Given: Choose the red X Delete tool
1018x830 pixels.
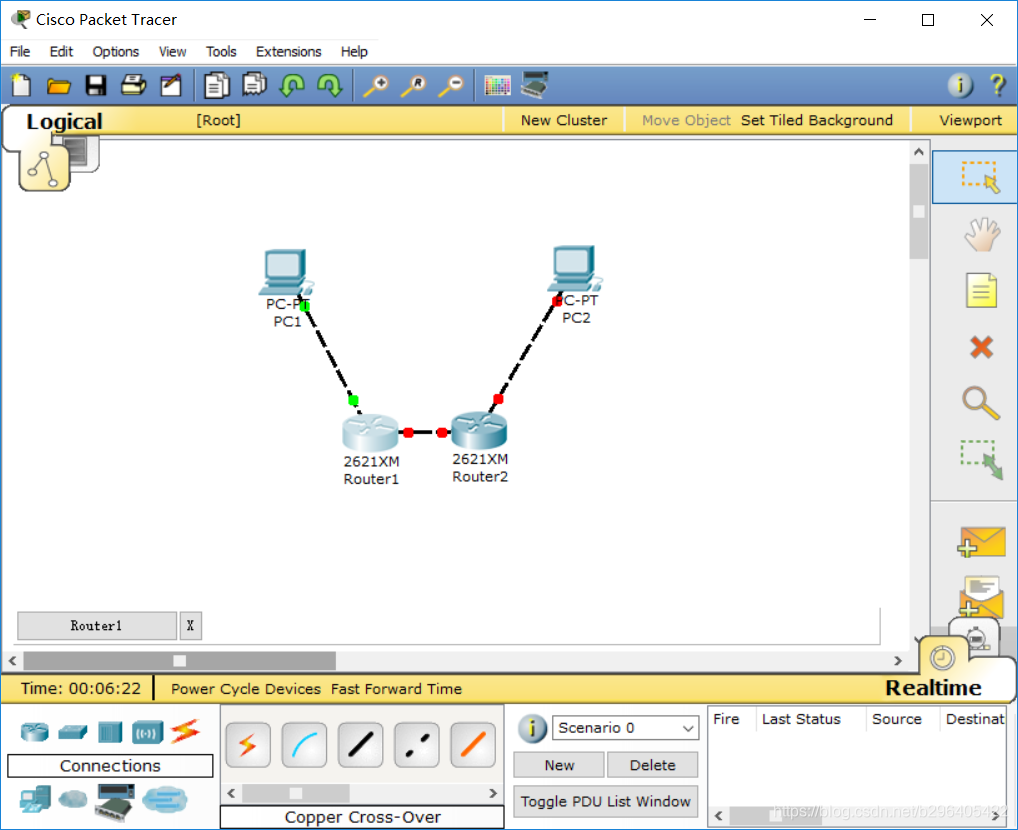Looking at the screenshot, I should pos(982,347).
